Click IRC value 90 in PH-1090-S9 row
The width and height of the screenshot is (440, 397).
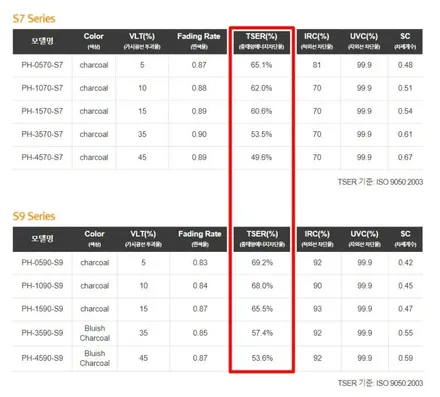(317, 286)
